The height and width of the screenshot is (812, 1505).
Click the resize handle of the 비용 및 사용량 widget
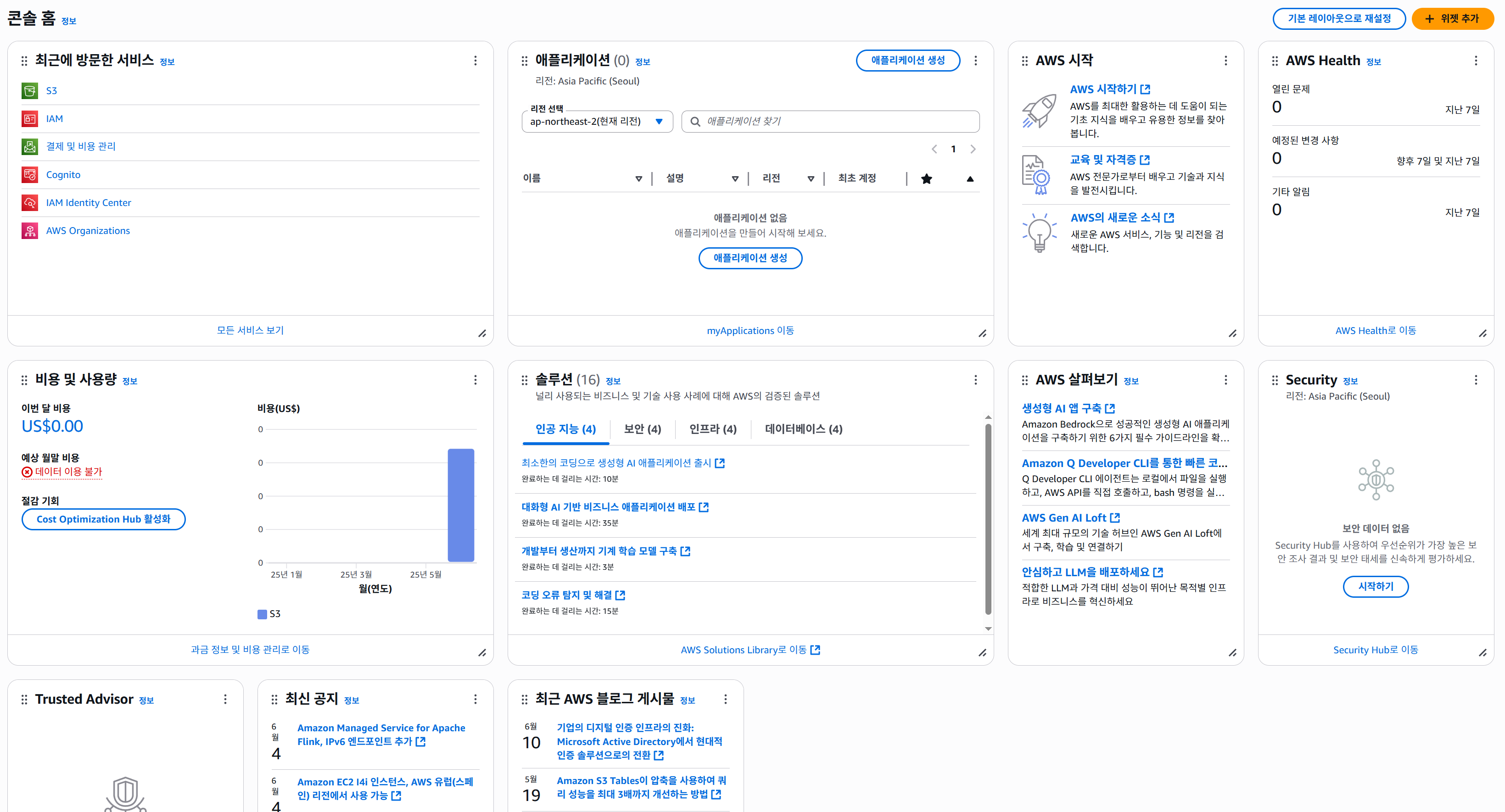click(482, 653)
